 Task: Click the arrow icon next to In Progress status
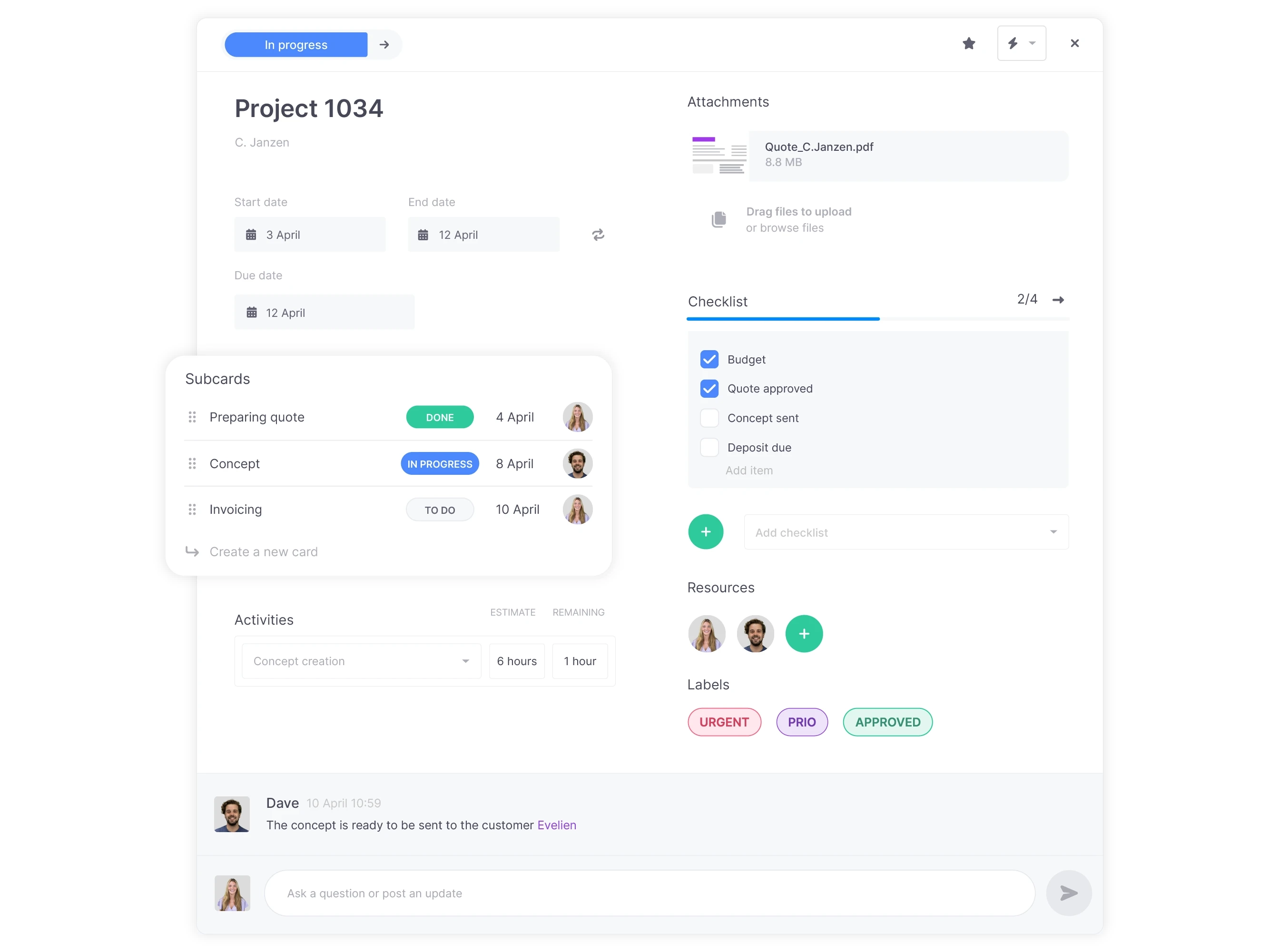pyautogui.click(x=385, y=44)
